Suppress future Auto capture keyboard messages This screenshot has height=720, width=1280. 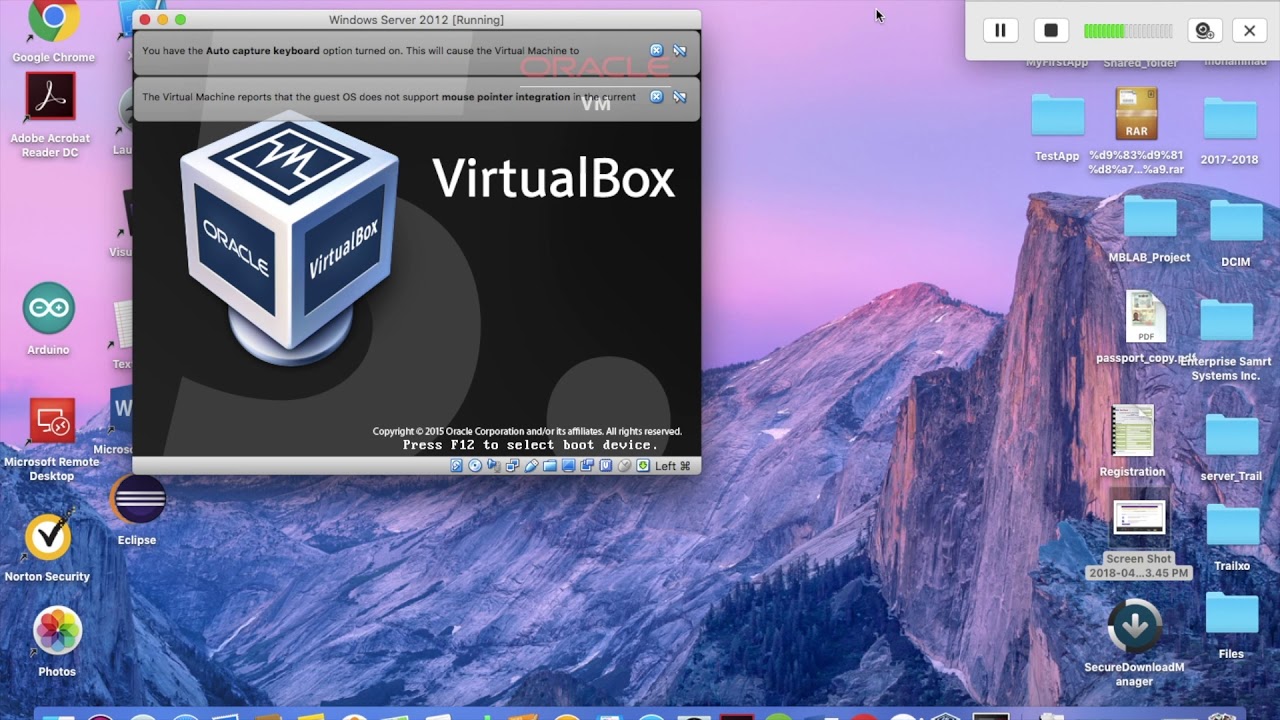[x=680, y=50]
